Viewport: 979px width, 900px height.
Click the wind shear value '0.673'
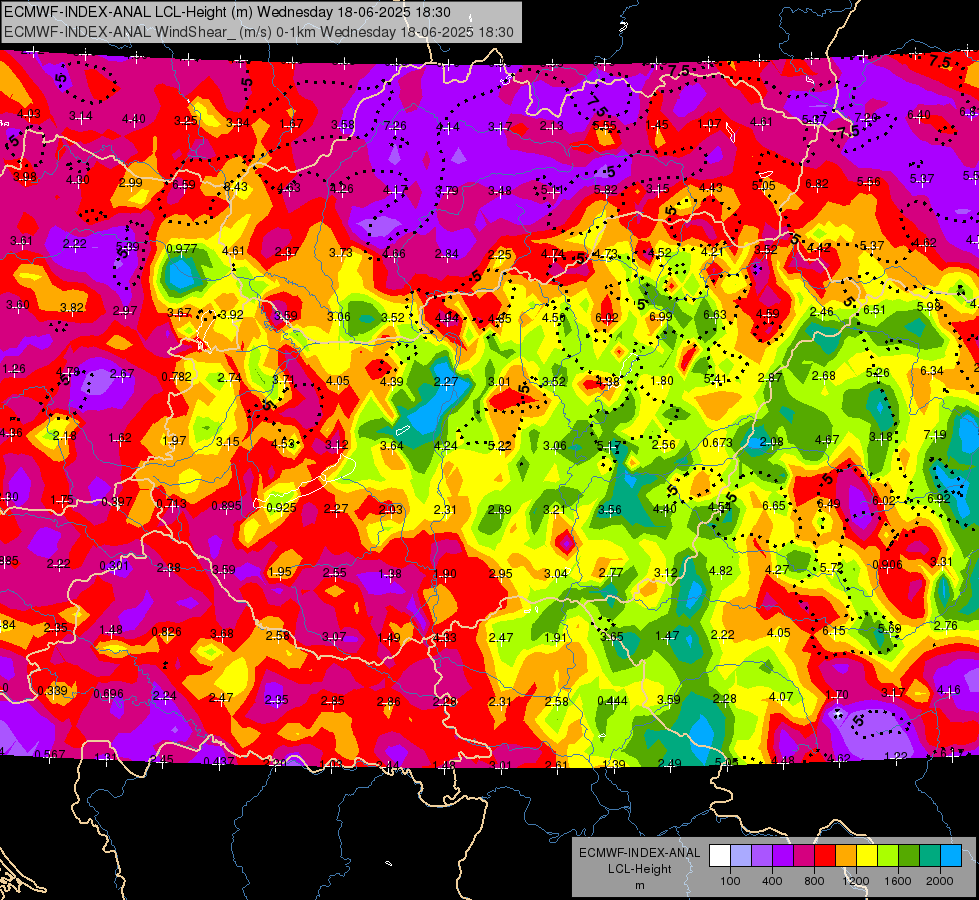click(x=717, y=443)
